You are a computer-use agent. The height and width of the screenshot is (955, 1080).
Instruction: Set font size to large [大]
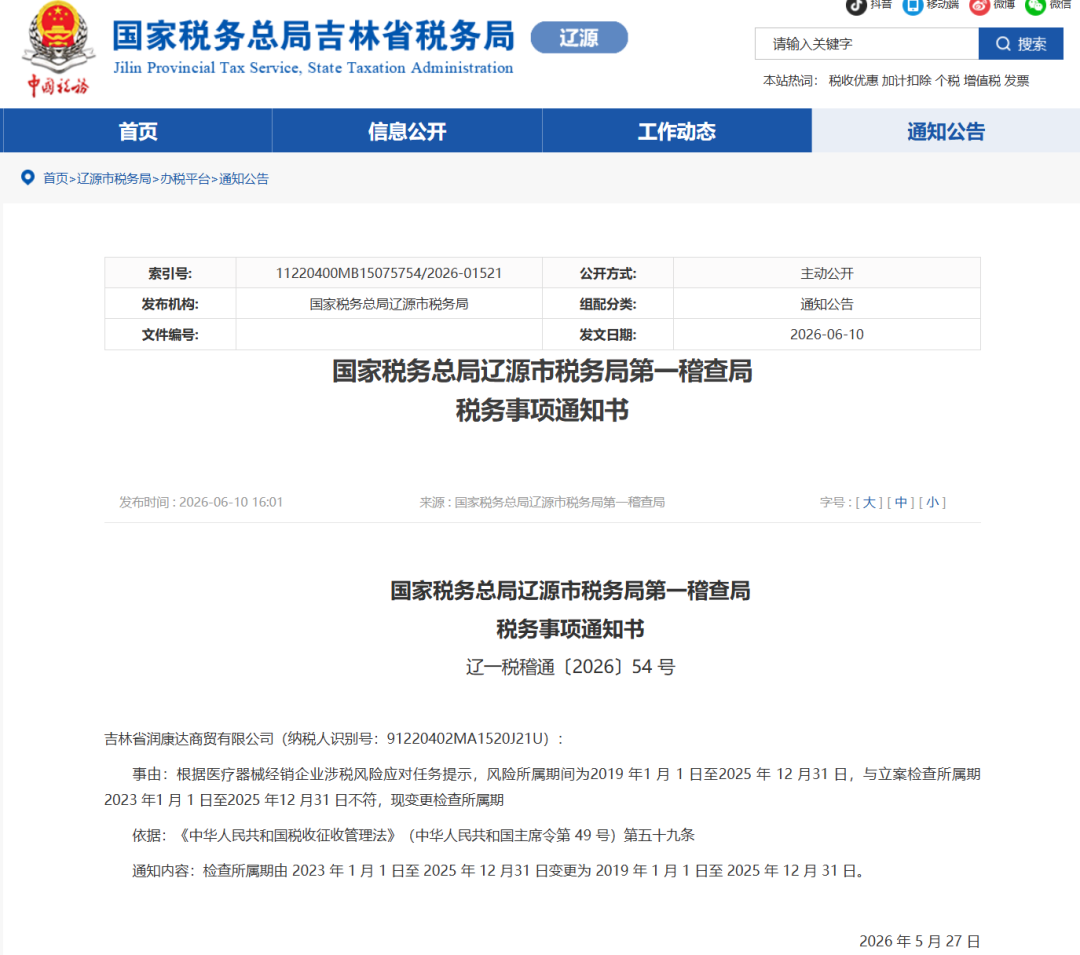pyautogui.click(x=869, y=503)
